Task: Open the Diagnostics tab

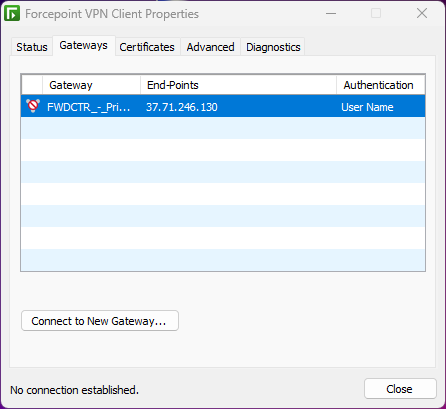Action: click(273, 47)
